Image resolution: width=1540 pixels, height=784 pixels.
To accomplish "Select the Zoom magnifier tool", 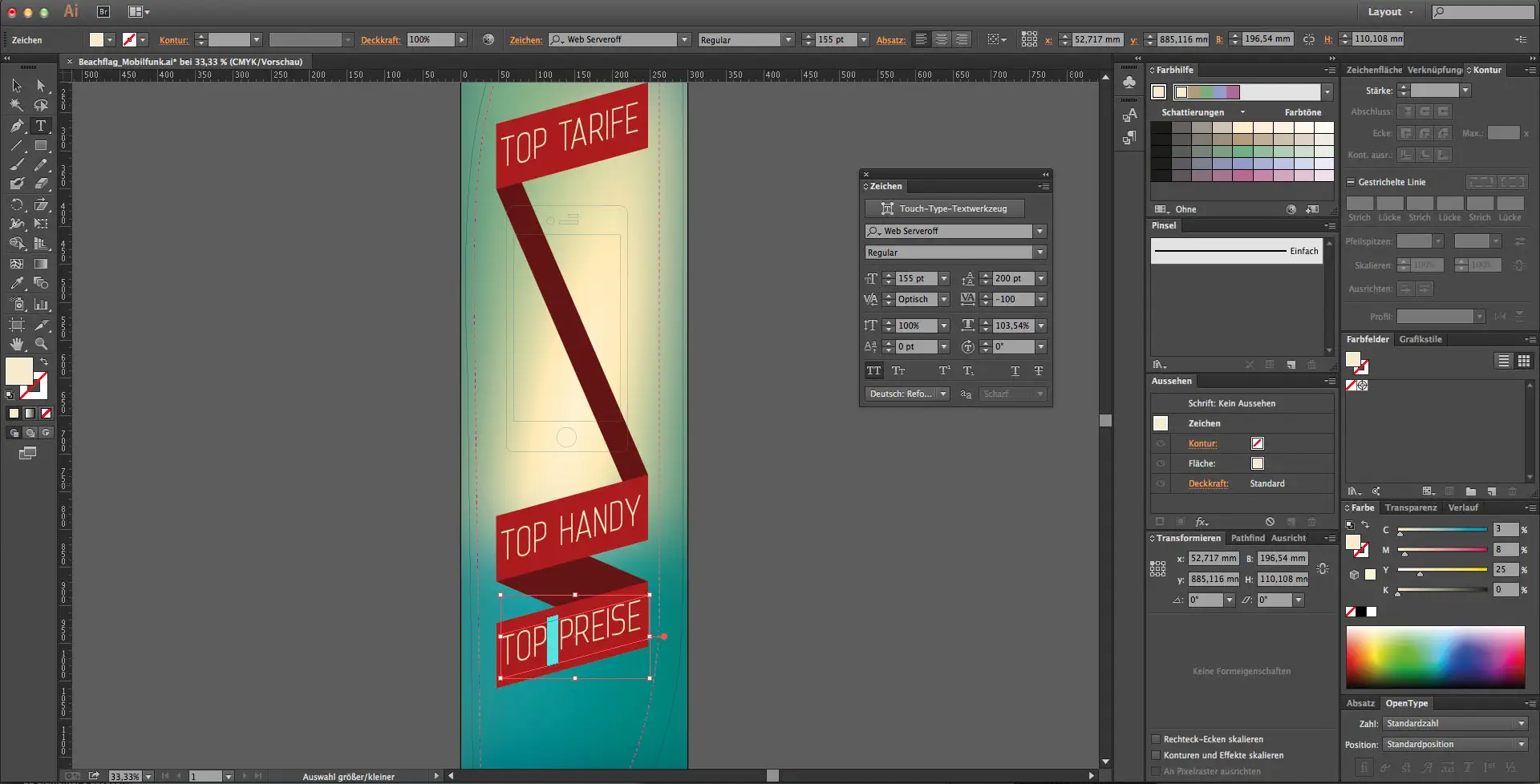I will click(41, 344).
